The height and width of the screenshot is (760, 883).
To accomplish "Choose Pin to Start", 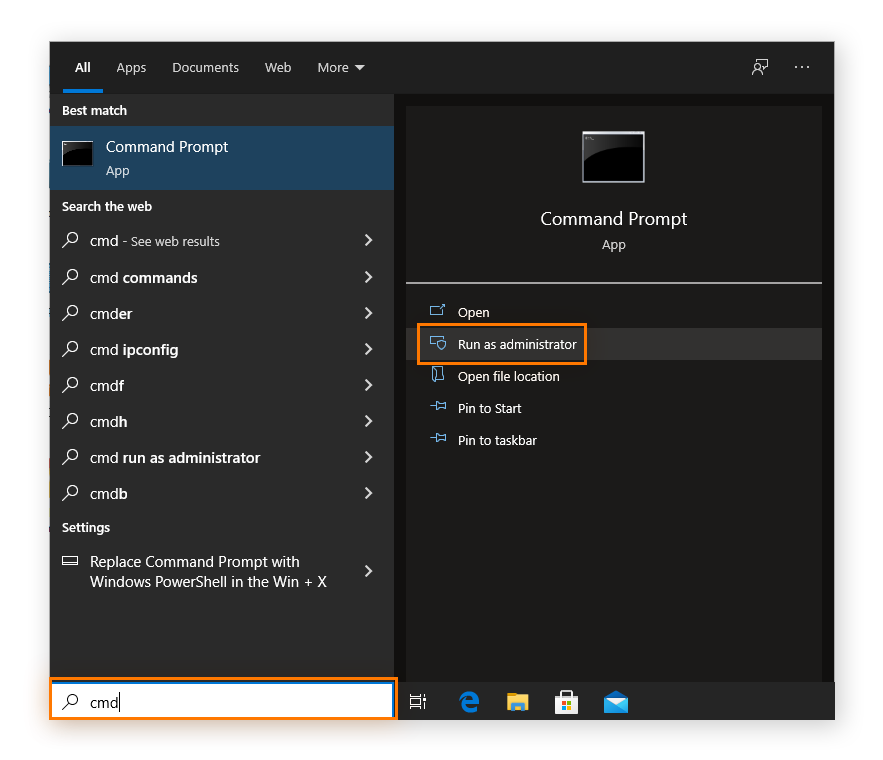I will coord(489,408).
